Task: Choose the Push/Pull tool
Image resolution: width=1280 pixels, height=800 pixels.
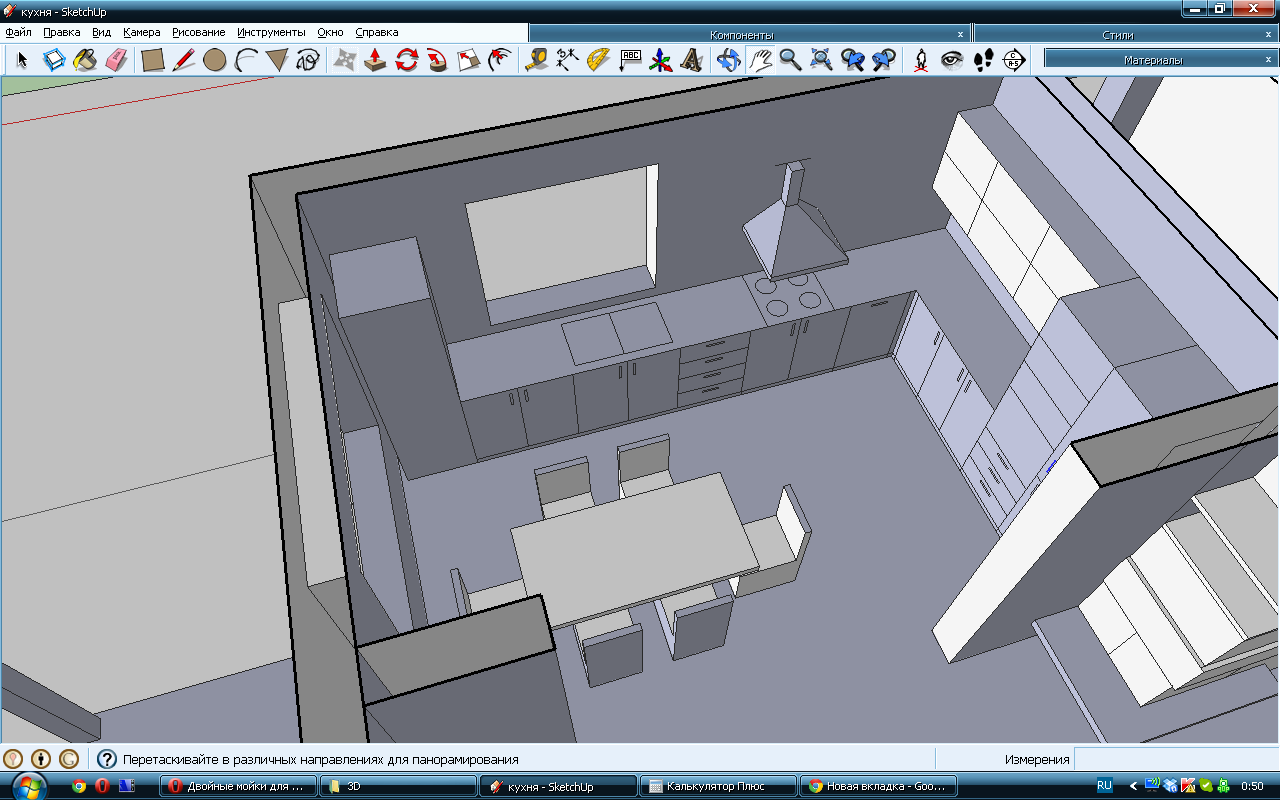Action: point(375,60)
